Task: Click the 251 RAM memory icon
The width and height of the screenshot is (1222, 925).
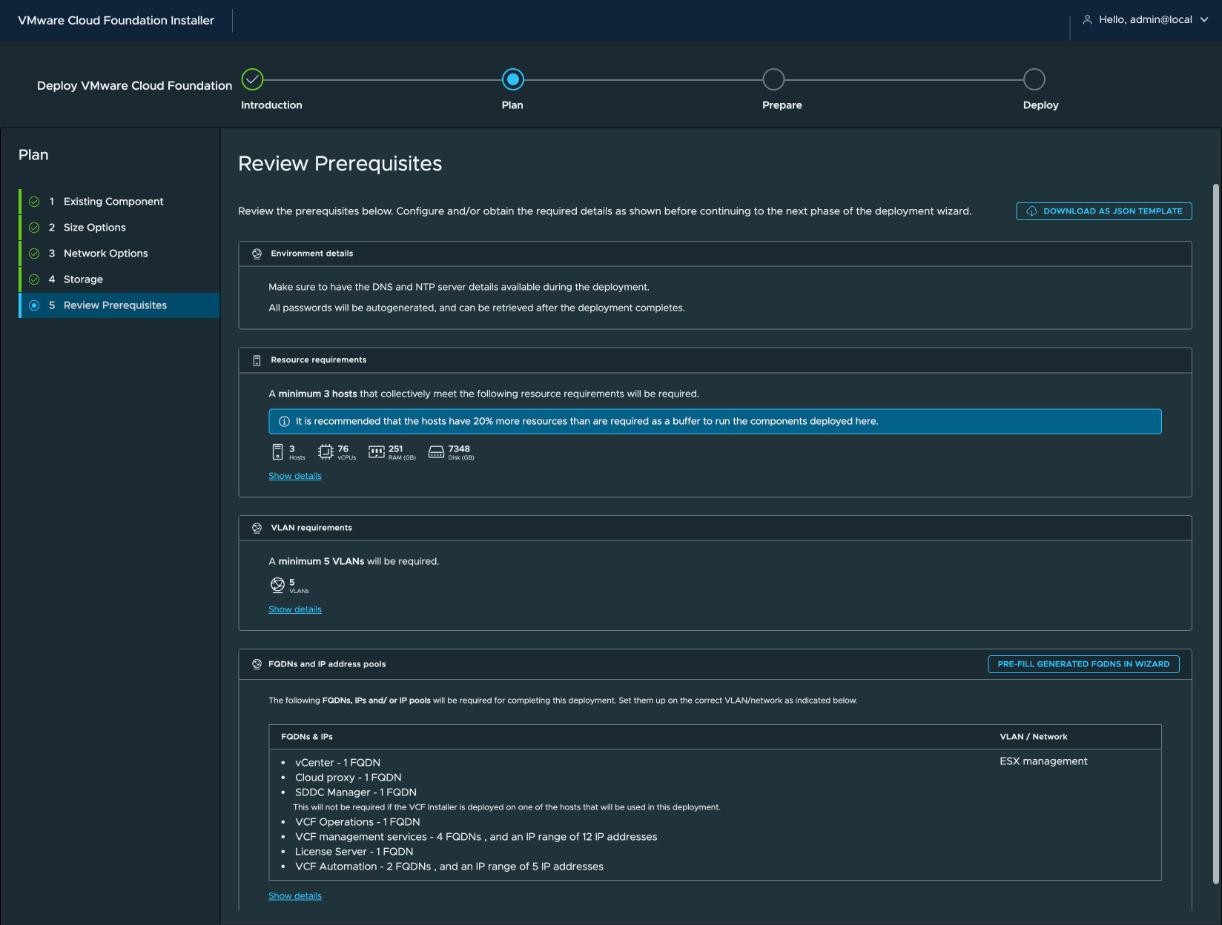Action: [x=377, y=452]
